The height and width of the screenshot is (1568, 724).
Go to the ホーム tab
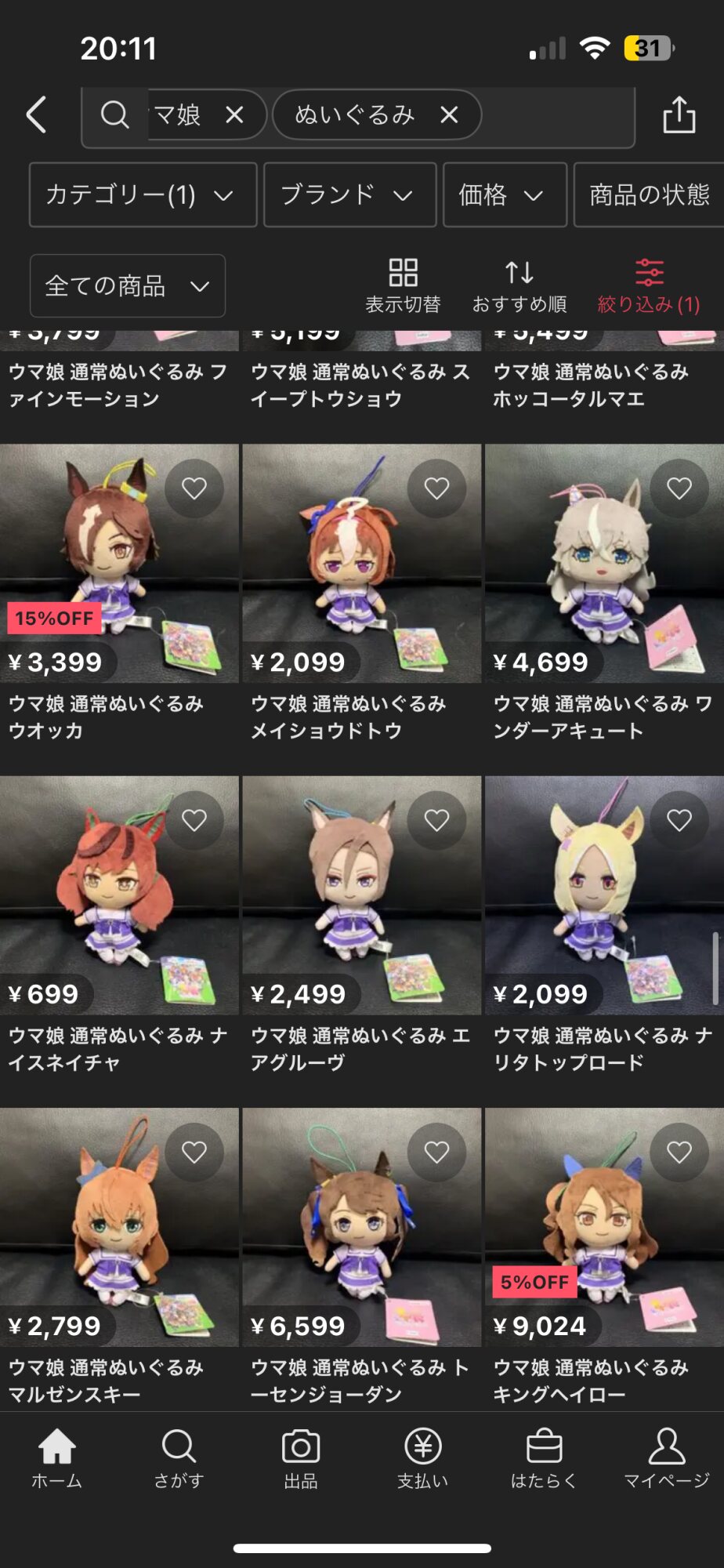57,1458
